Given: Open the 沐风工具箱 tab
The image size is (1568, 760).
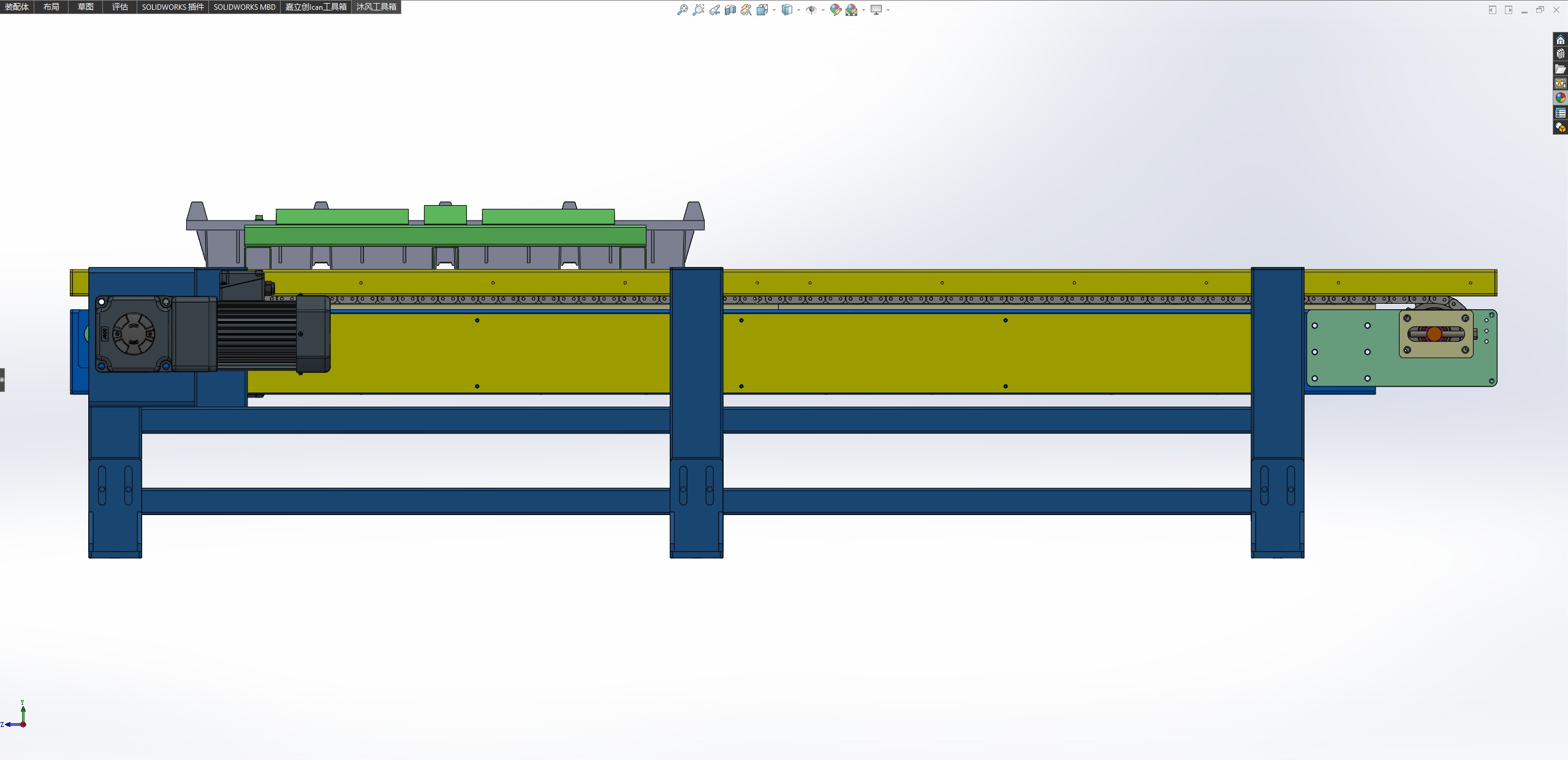Looking at the screenshot, I should [x=376, y=7].
